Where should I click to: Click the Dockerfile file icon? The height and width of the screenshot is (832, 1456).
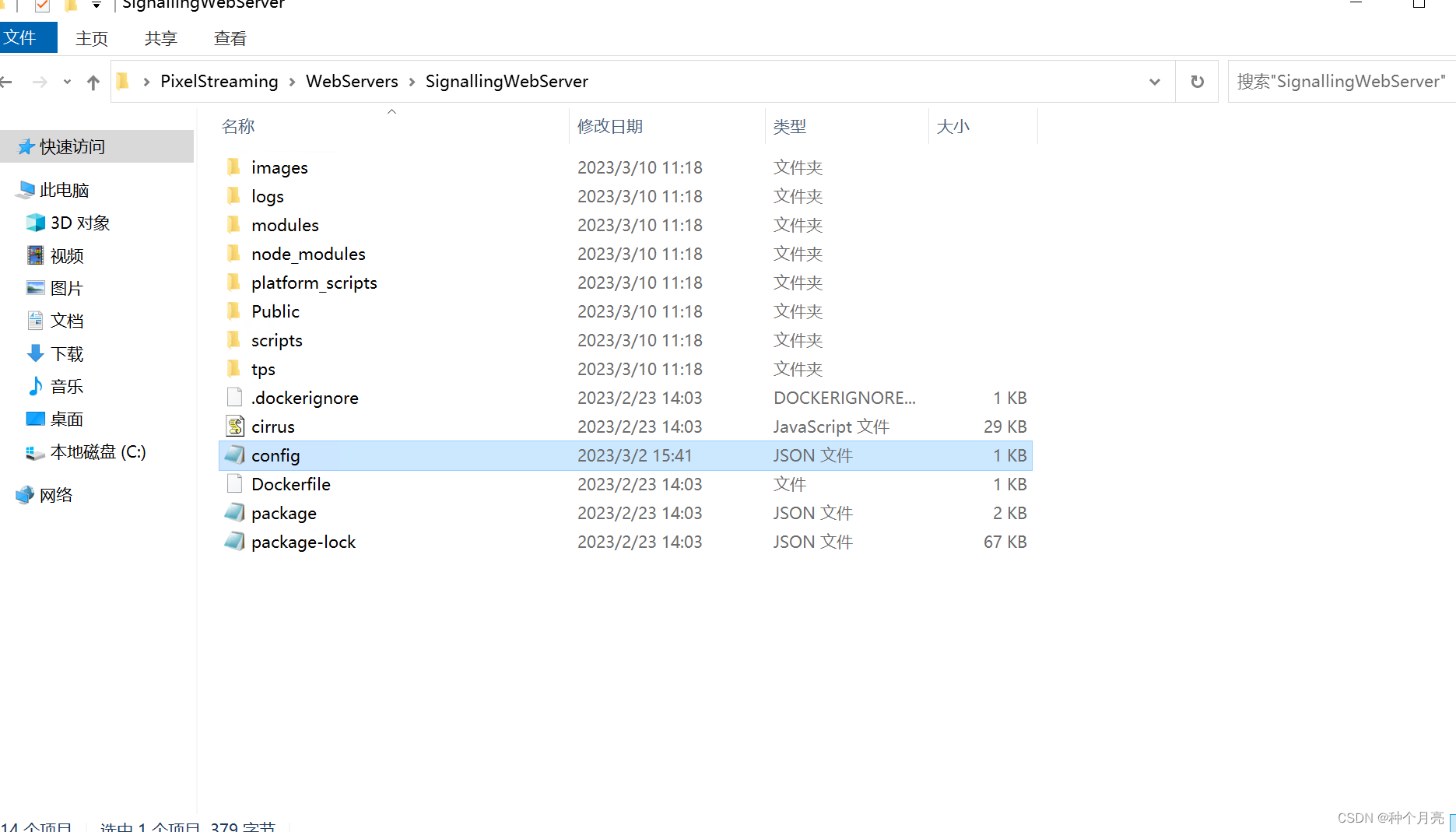pos(234,483)
